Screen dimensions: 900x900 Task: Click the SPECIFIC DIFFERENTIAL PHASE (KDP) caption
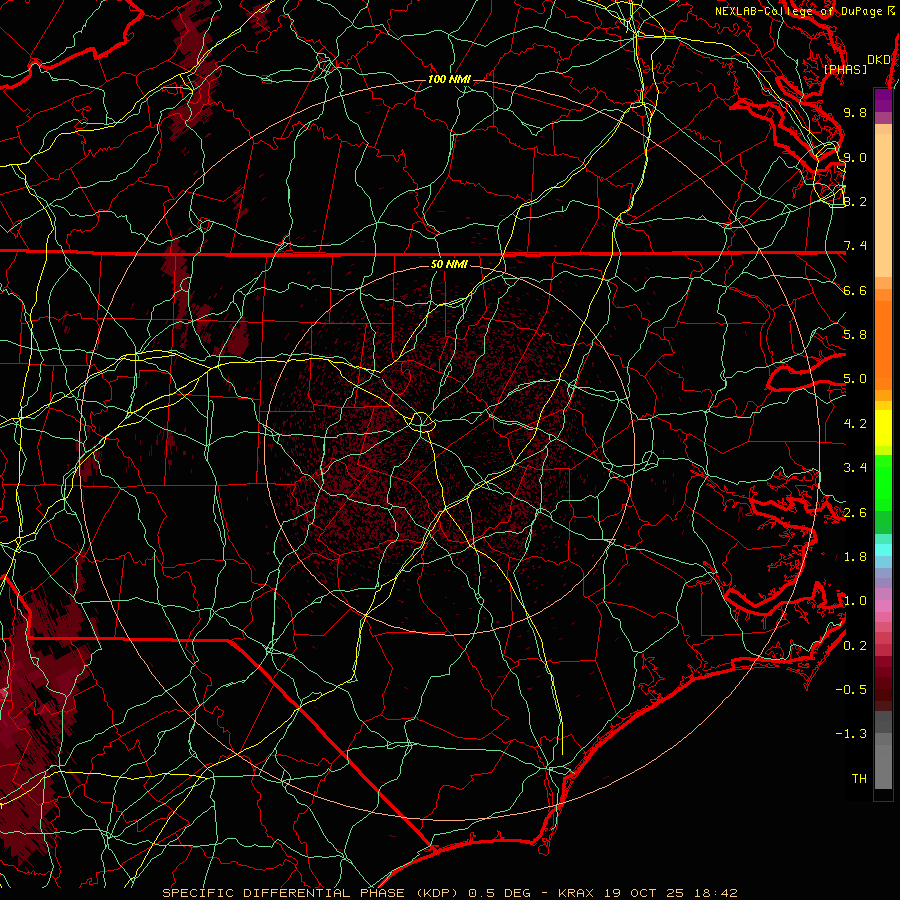(x=310, y=893)
